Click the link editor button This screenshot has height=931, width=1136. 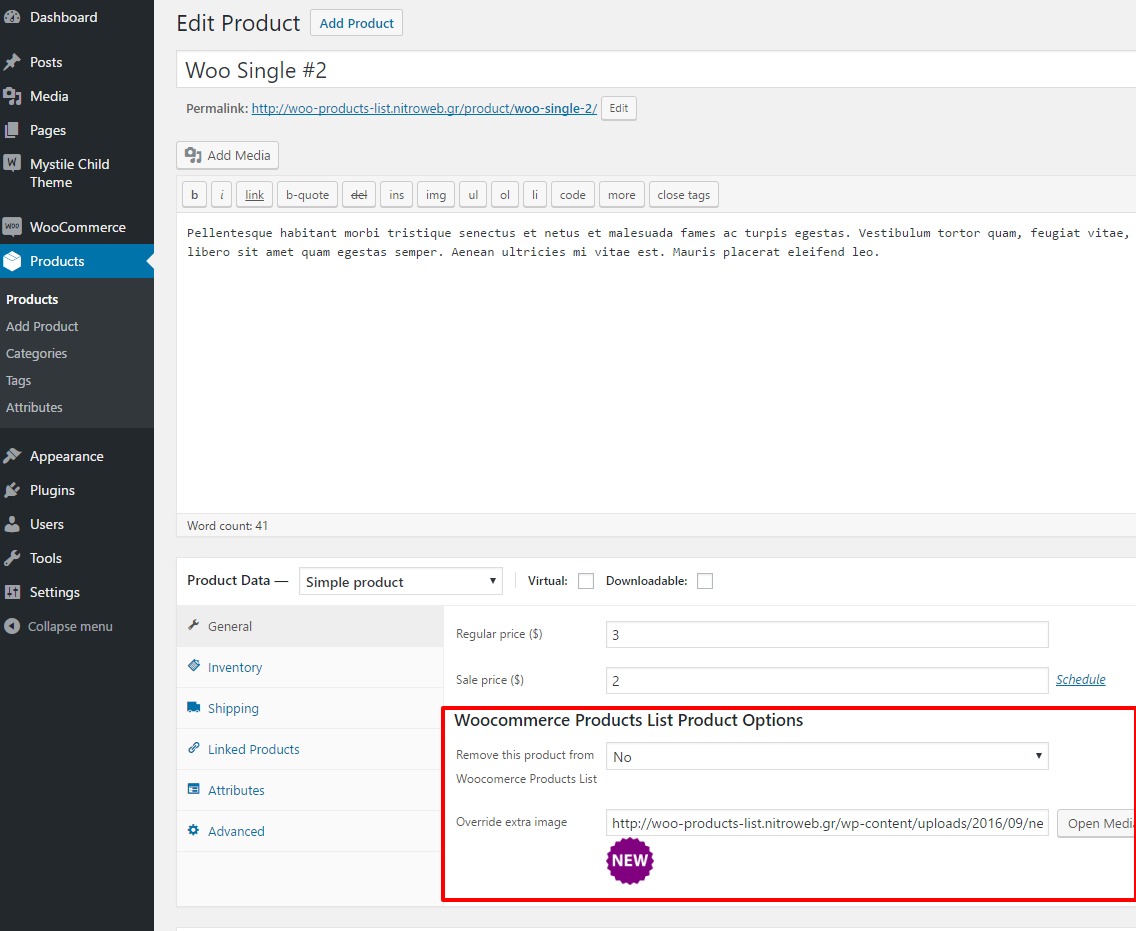pyautogui.click(x=254, y=195)
